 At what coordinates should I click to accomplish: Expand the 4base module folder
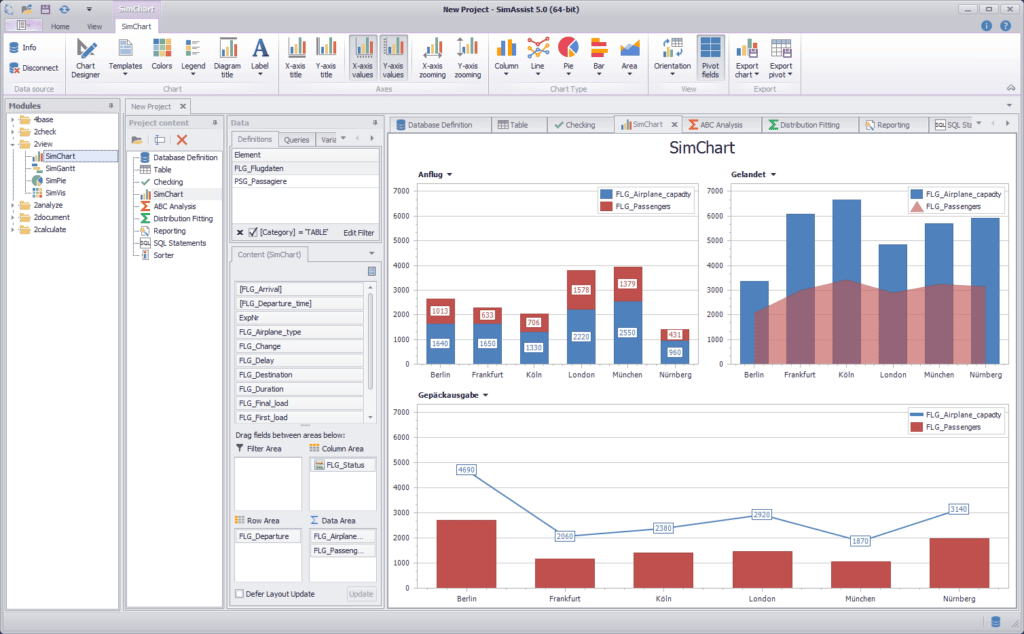[12, 119]
